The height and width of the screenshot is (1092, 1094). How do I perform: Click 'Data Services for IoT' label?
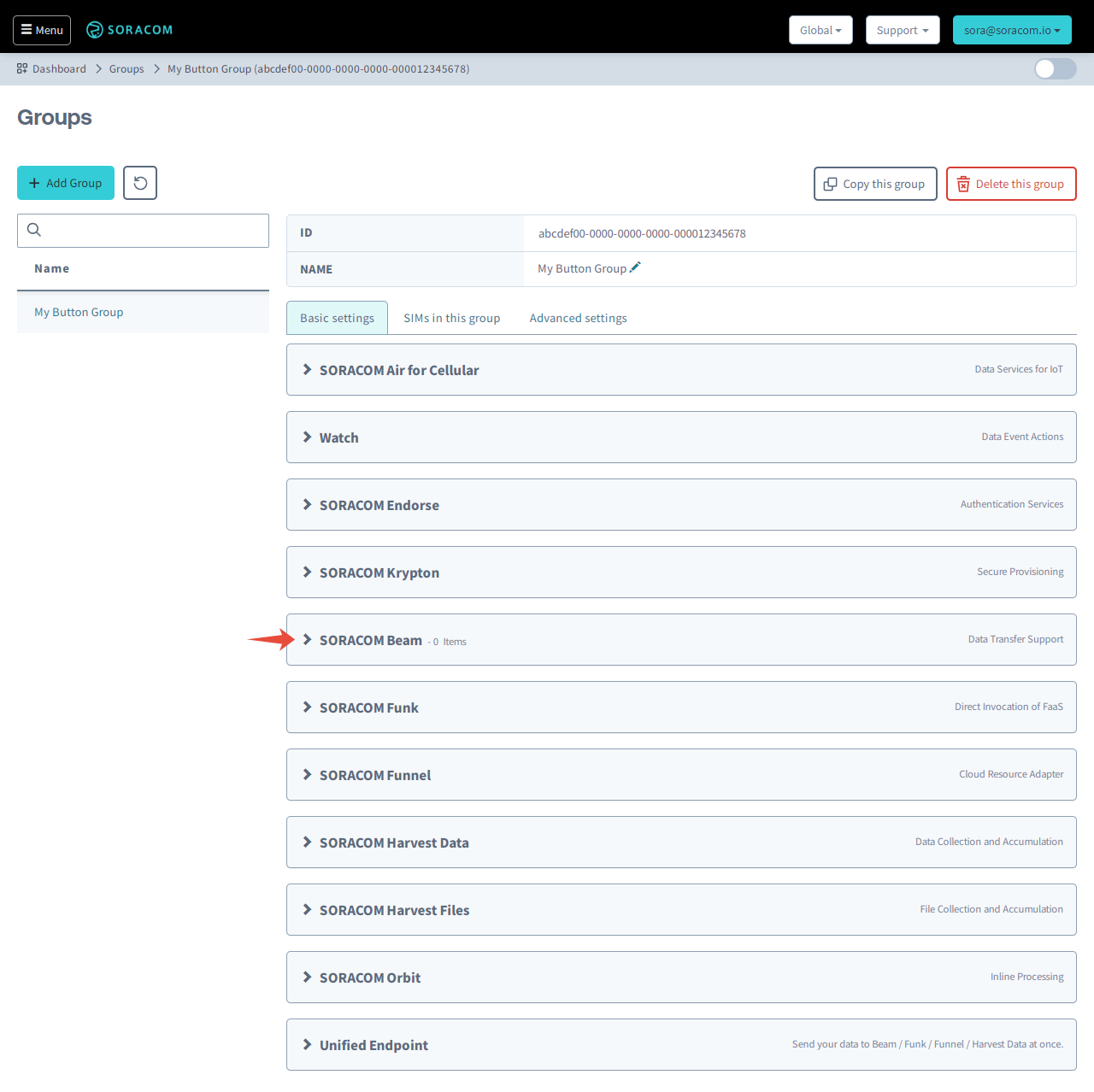coord(1019,369)
